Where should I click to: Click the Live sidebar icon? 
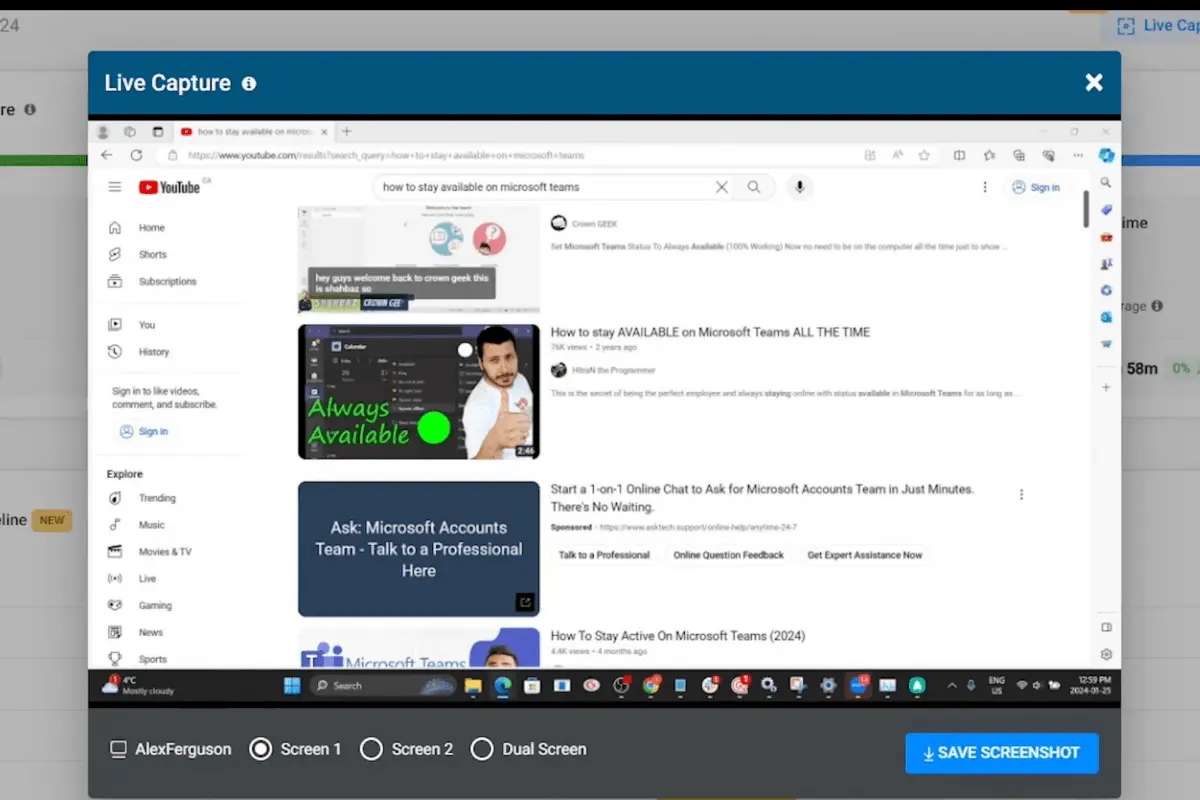[115, 579]
